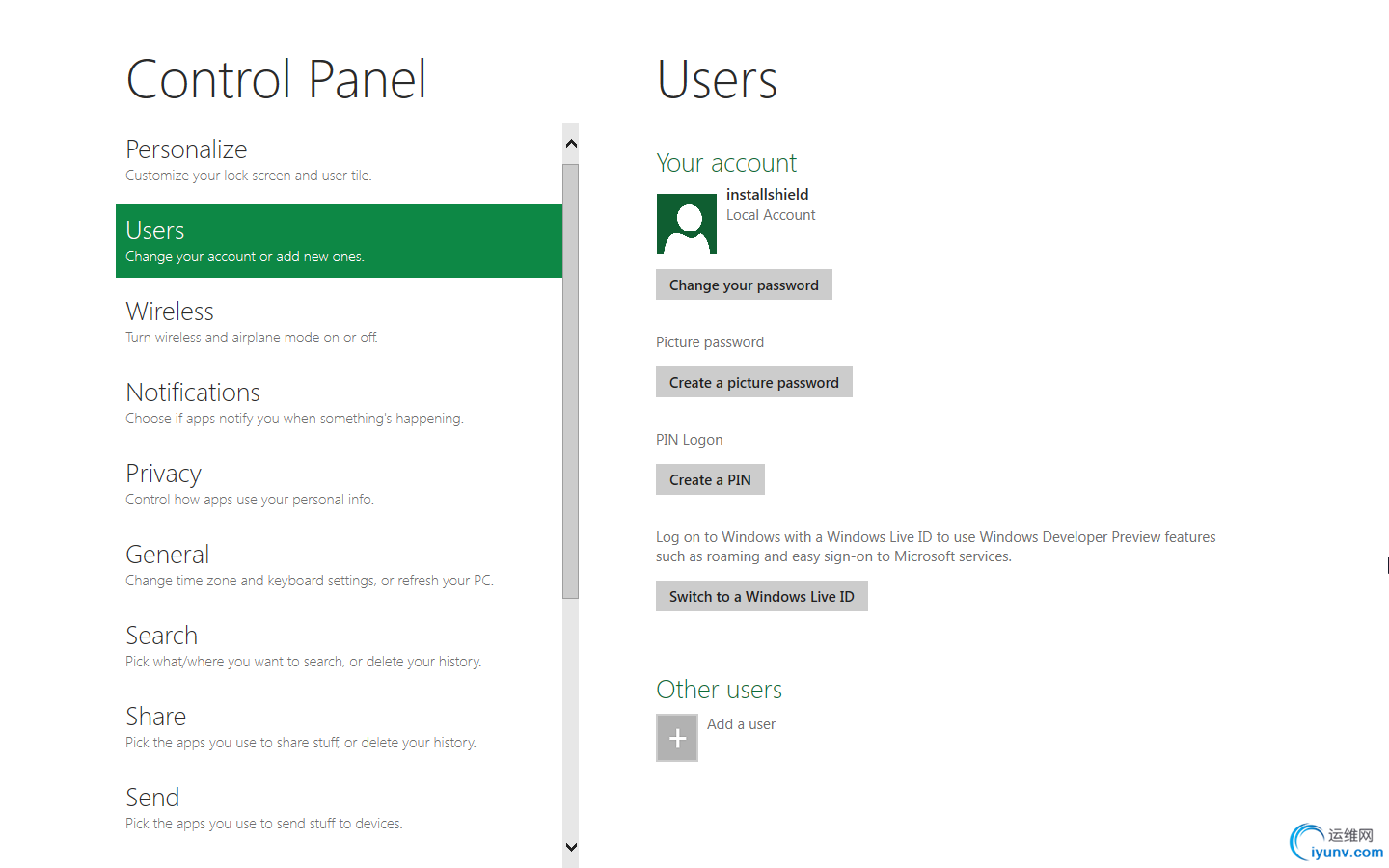Go to the Share settings category
The image size is (1389, 868).
339,727
